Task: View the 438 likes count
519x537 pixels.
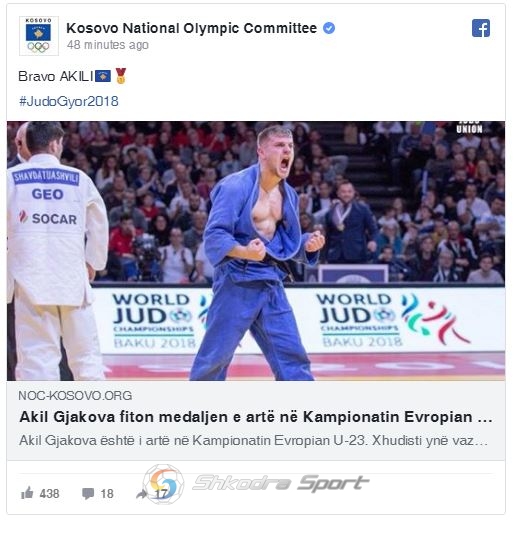Action: coord(49,494)
